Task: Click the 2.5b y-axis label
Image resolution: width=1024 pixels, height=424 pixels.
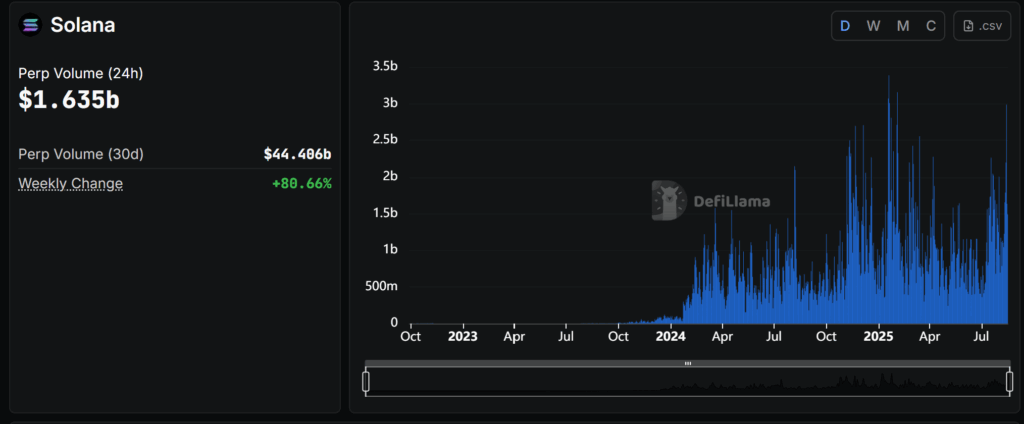Action: coord(385,140)
